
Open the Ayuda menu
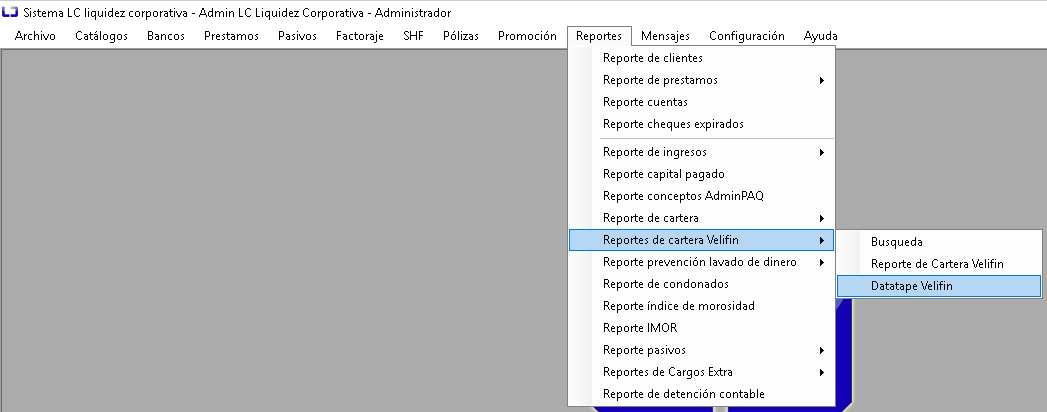click(x=821, y=36)
